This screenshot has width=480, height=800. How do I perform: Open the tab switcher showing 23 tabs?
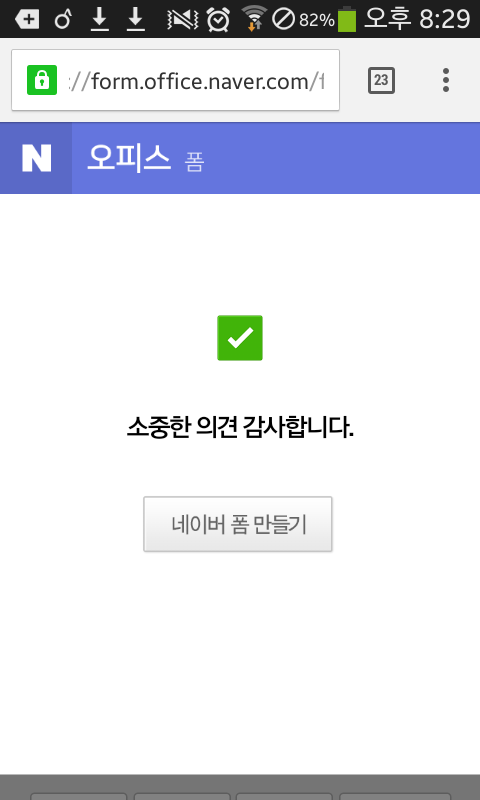381,80
